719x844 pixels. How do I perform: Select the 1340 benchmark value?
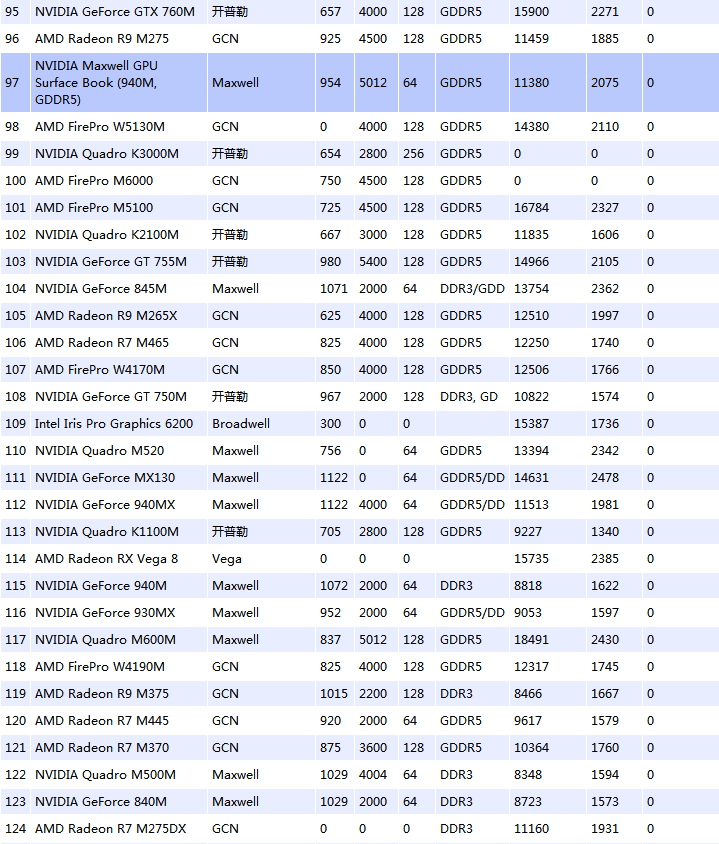[x=605, y=532]
